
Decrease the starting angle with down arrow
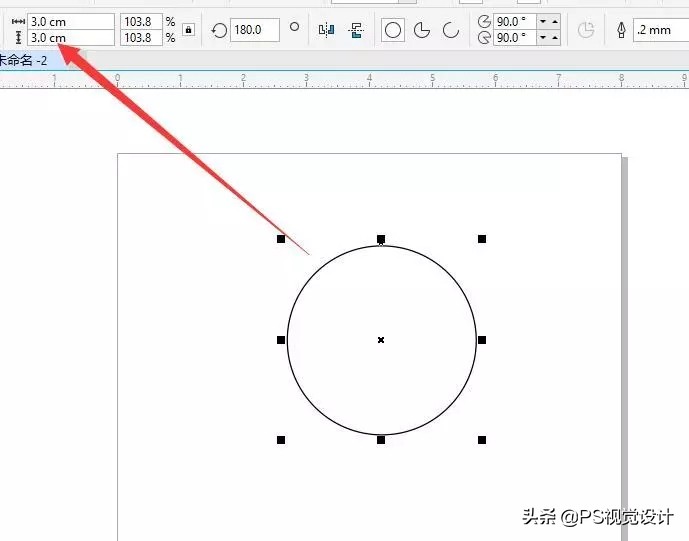click(x=542, y=22)
